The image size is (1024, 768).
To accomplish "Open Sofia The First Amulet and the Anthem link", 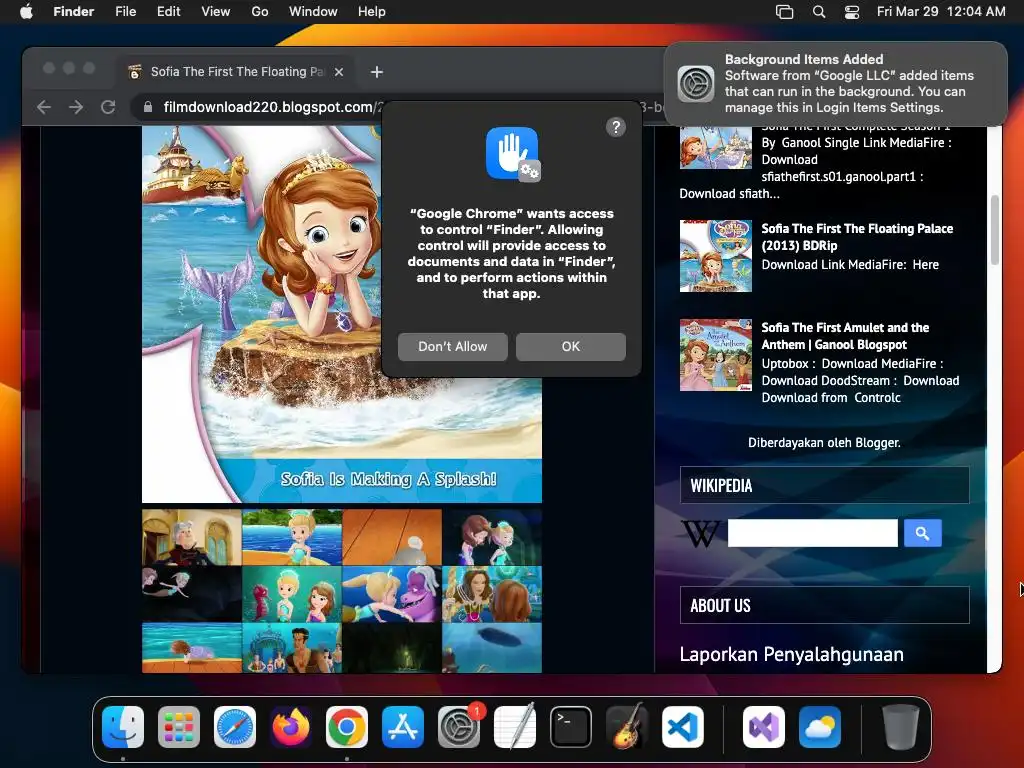I will (845, 336).
